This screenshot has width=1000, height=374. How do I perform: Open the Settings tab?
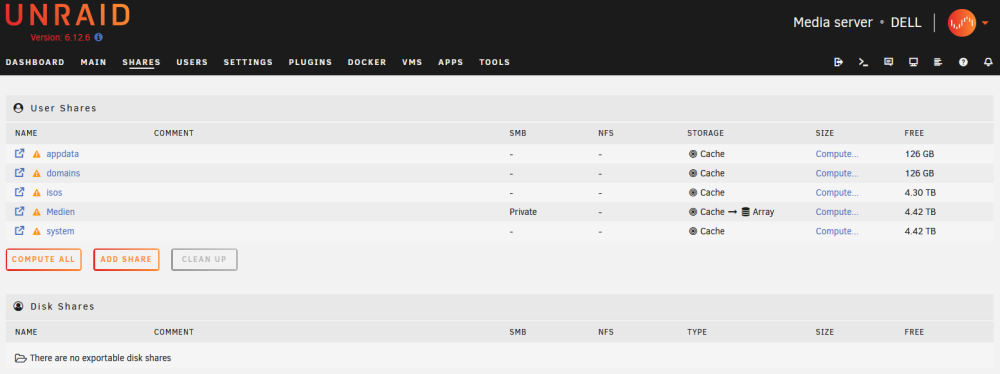(x=248, y=62)
